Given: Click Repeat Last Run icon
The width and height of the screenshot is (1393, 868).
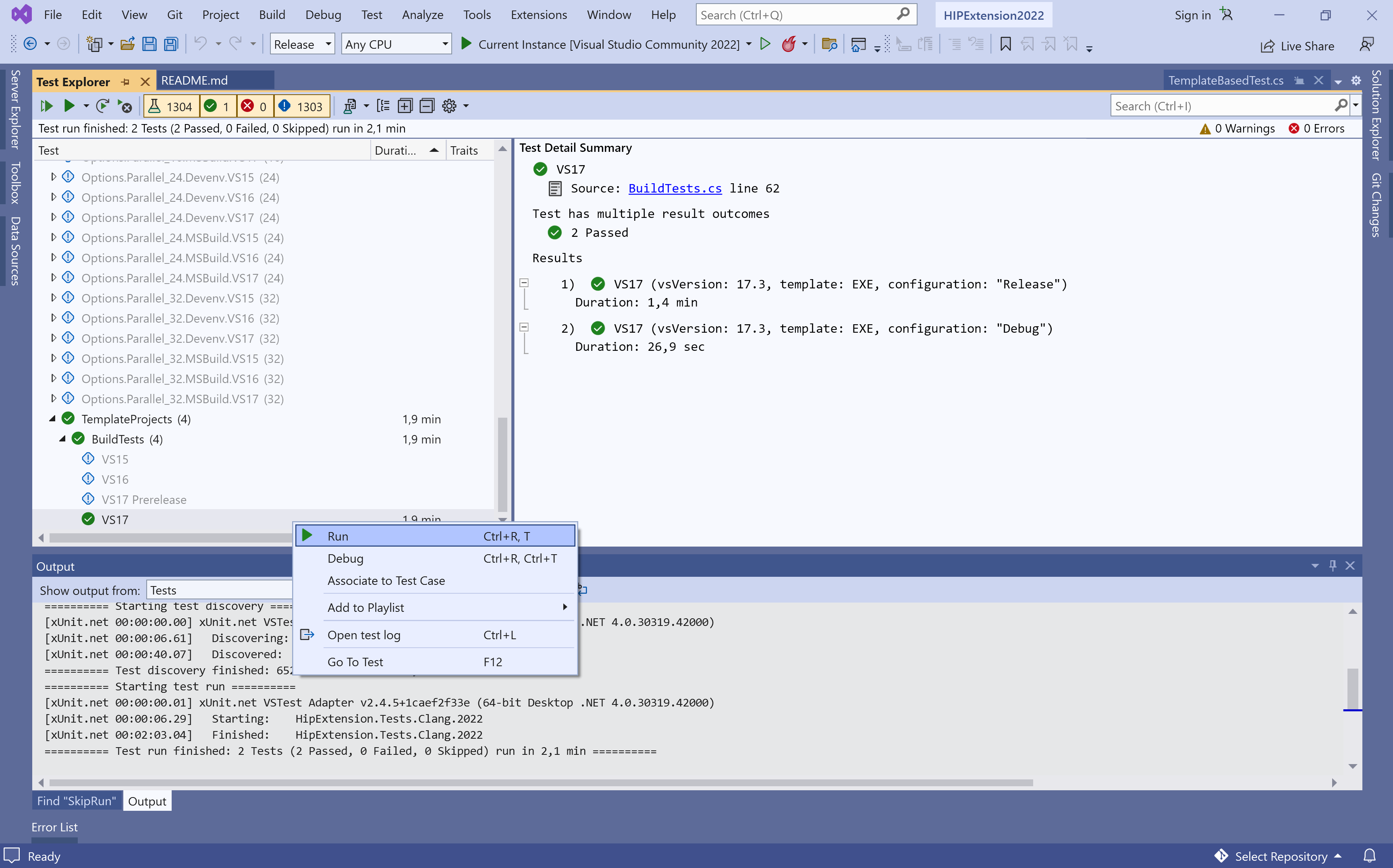Looking at the screenshot, I should [x=103, y=106].
